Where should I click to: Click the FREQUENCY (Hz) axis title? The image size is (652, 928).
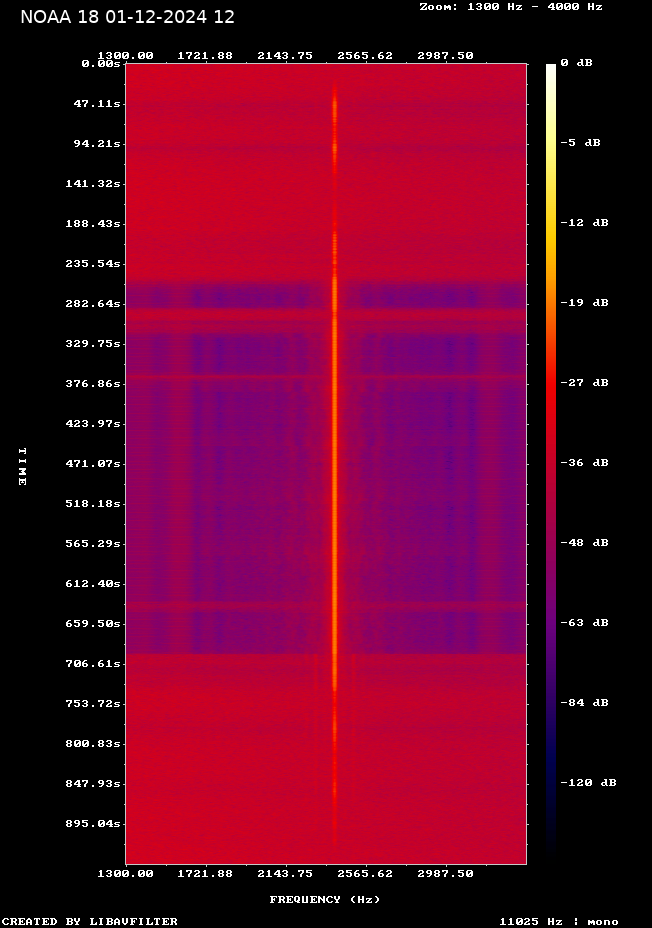(325, 900)
